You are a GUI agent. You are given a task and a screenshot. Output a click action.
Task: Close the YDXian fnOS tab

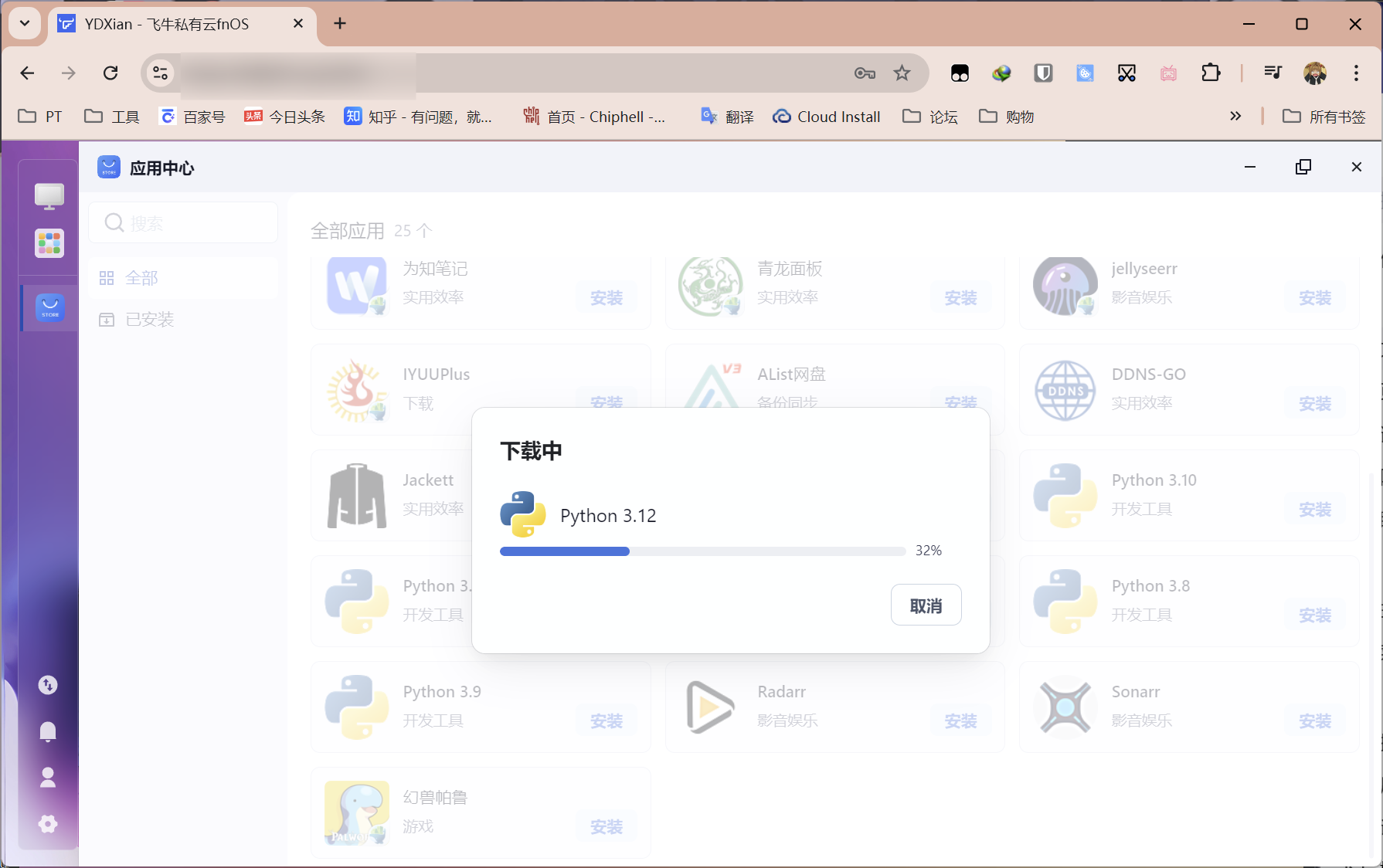[298, 24]
